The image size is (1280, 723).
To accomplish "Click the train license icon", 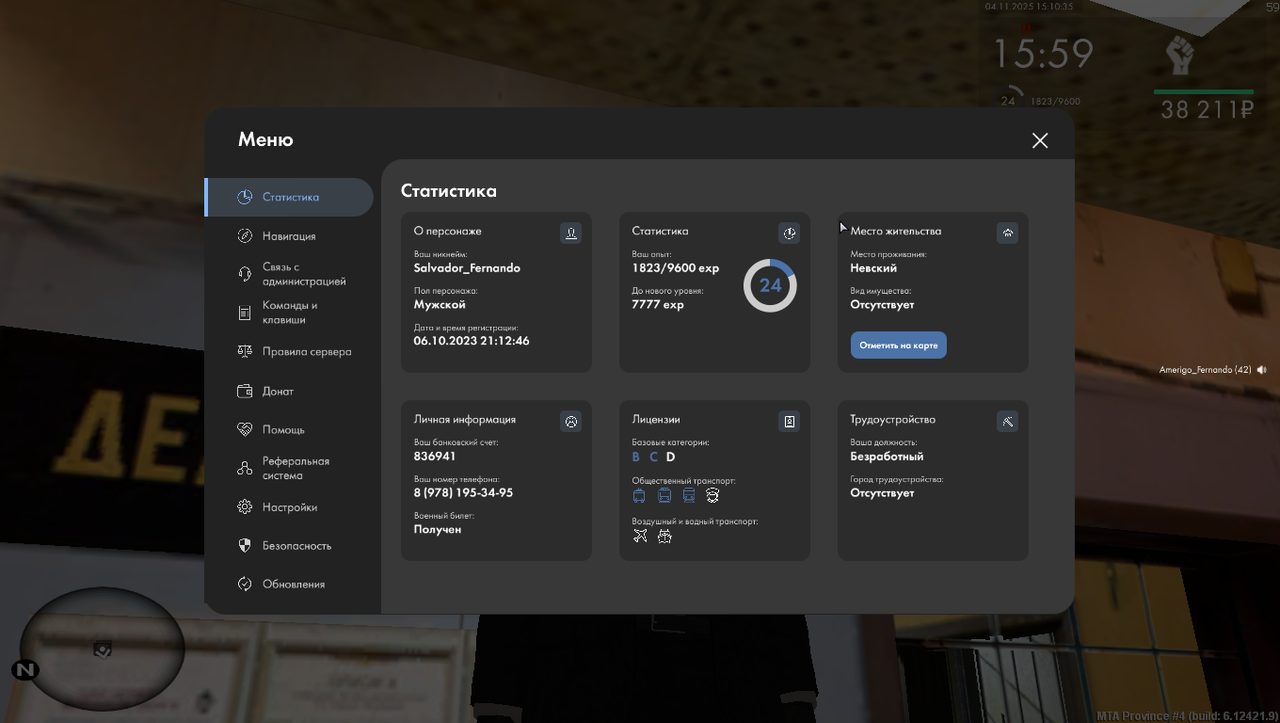I will pos(688,495).
